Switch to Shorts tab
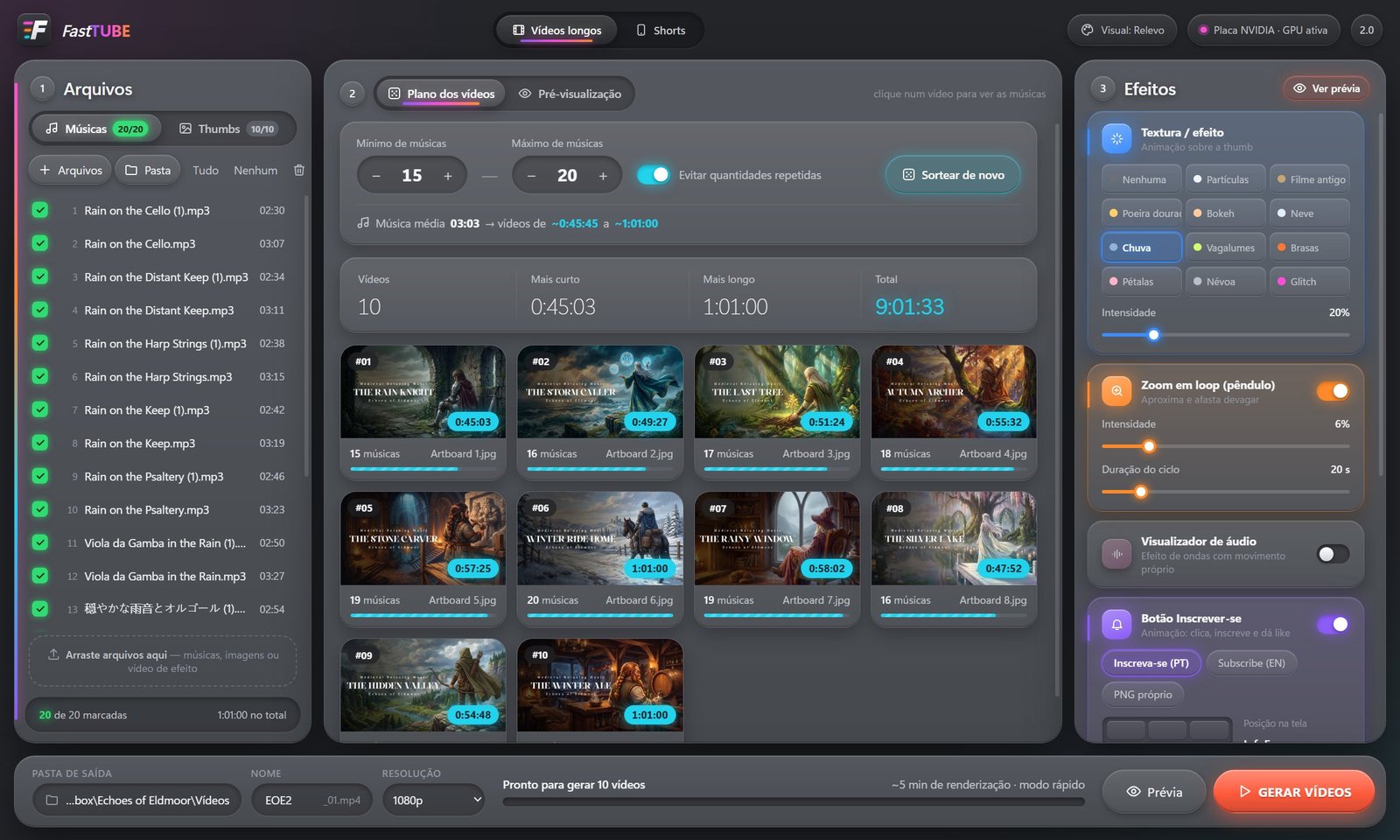The width and height of the screenshot is (1400, 840). click(x=661, y=30)
